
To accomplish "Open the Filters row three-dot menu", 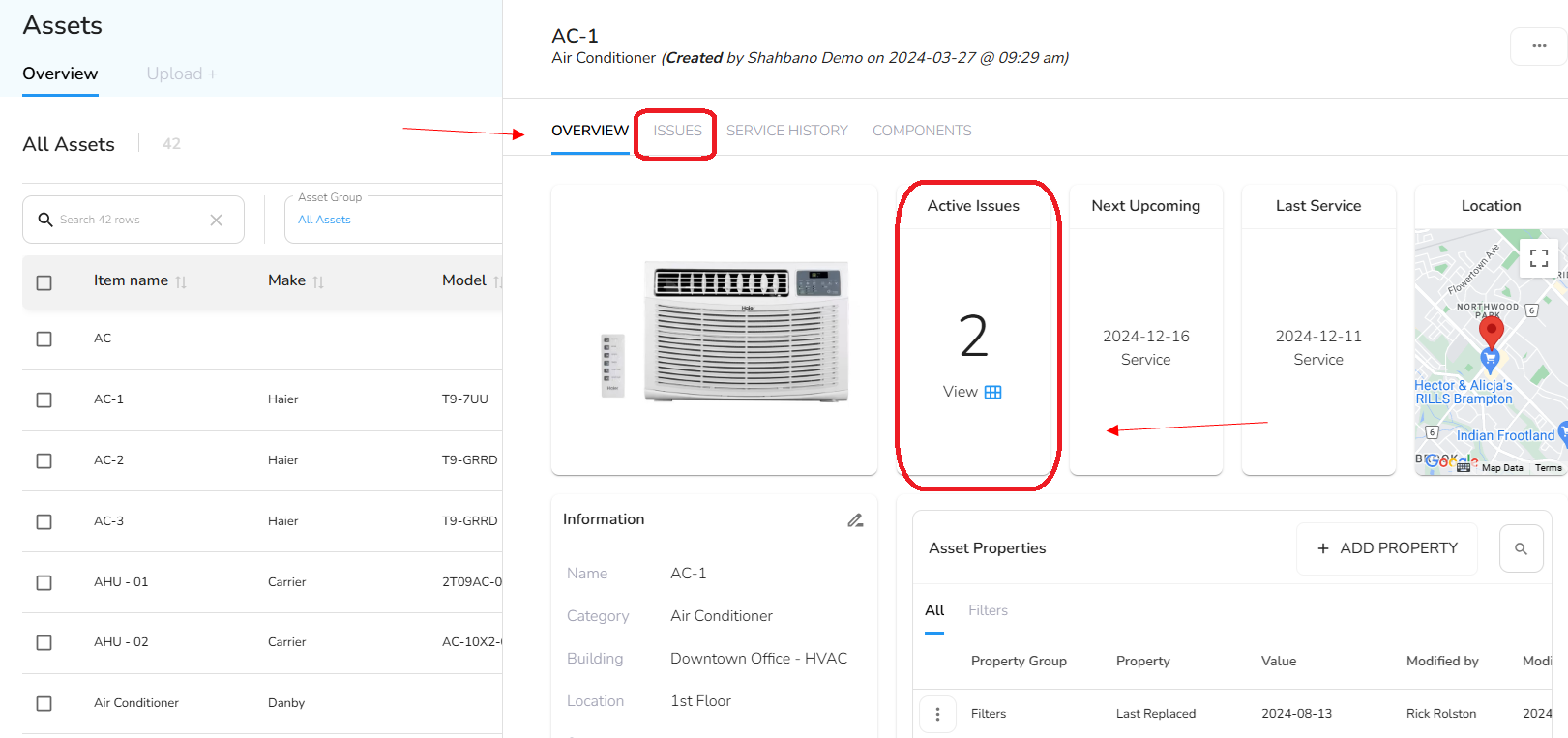I will (x=937, y=714).
